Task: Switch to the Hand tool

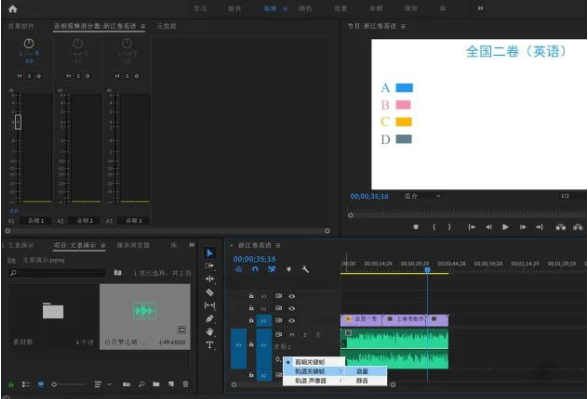Action: coord(210,332)
